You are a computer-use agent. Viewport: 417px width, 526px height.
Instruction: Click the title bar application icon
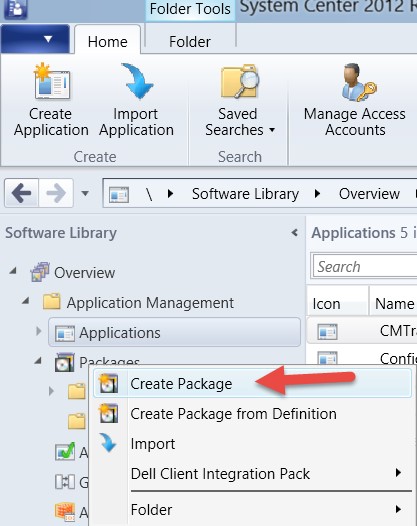(15, 8)
